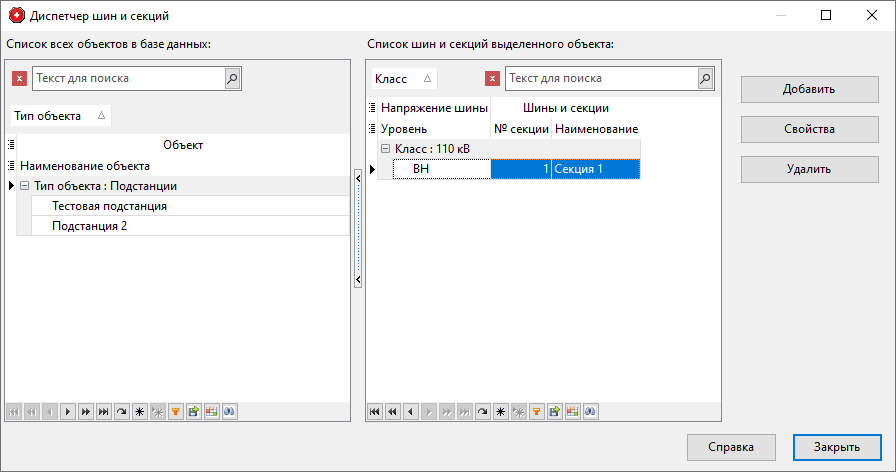The image size is (896, 472).
Task: Collapse the 'Тип объекта : Подстанции' group
Action: tap(24, 186)
